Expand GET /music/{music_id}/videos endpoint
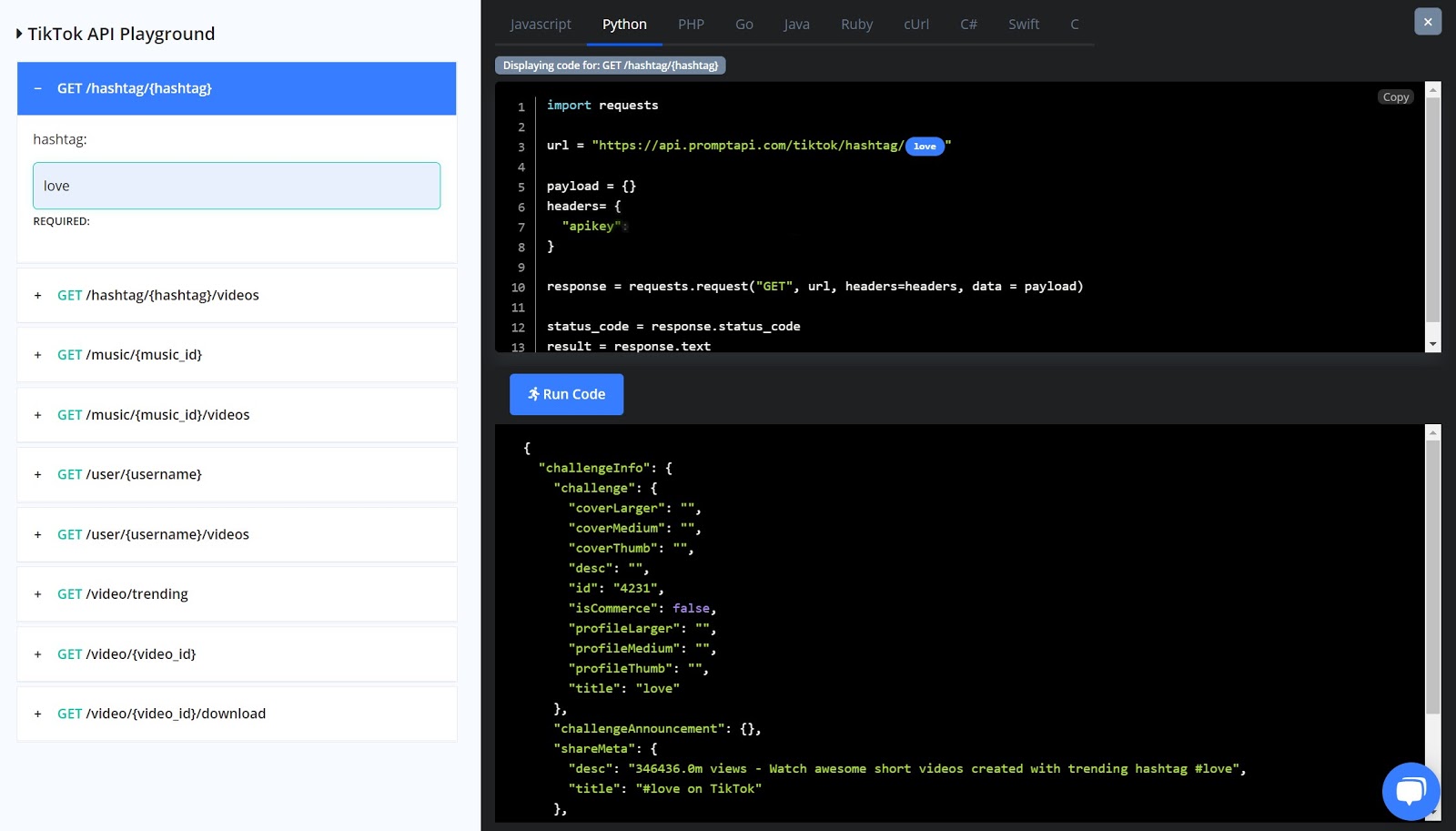 [x=237, y=415]
